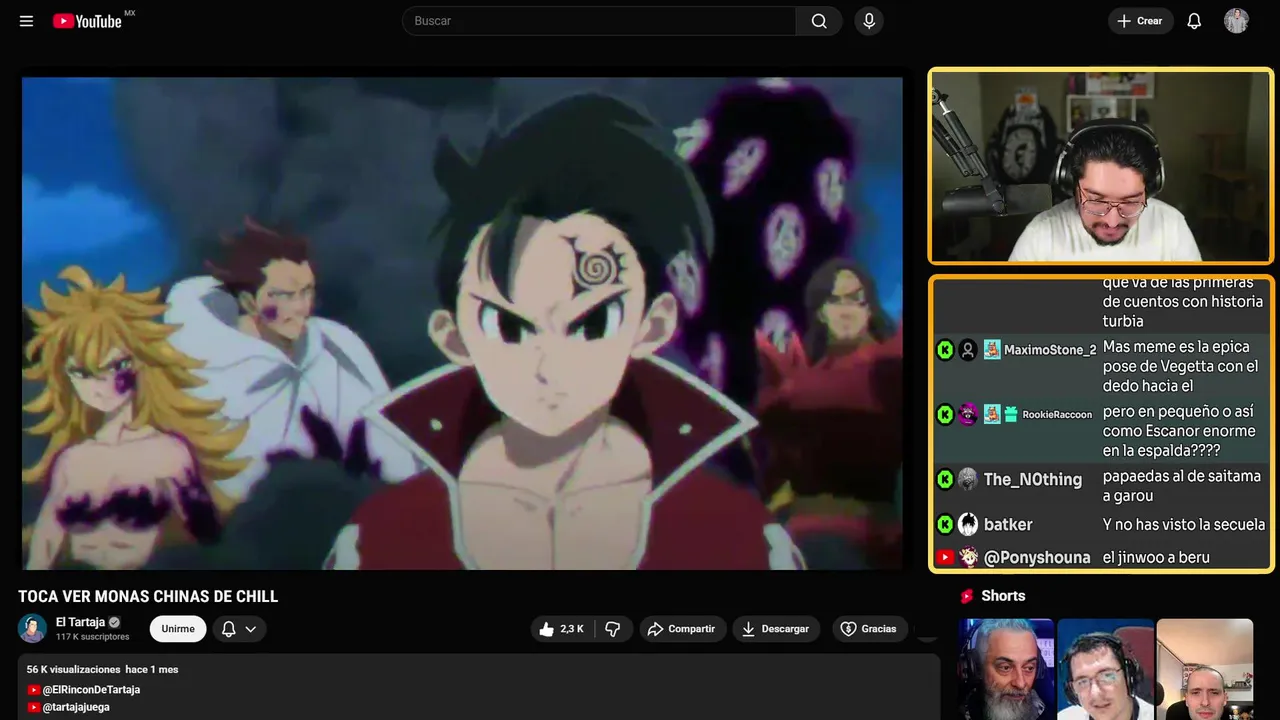
Task: Click the Shorts section heading
Action: [x=1003, y=596]
